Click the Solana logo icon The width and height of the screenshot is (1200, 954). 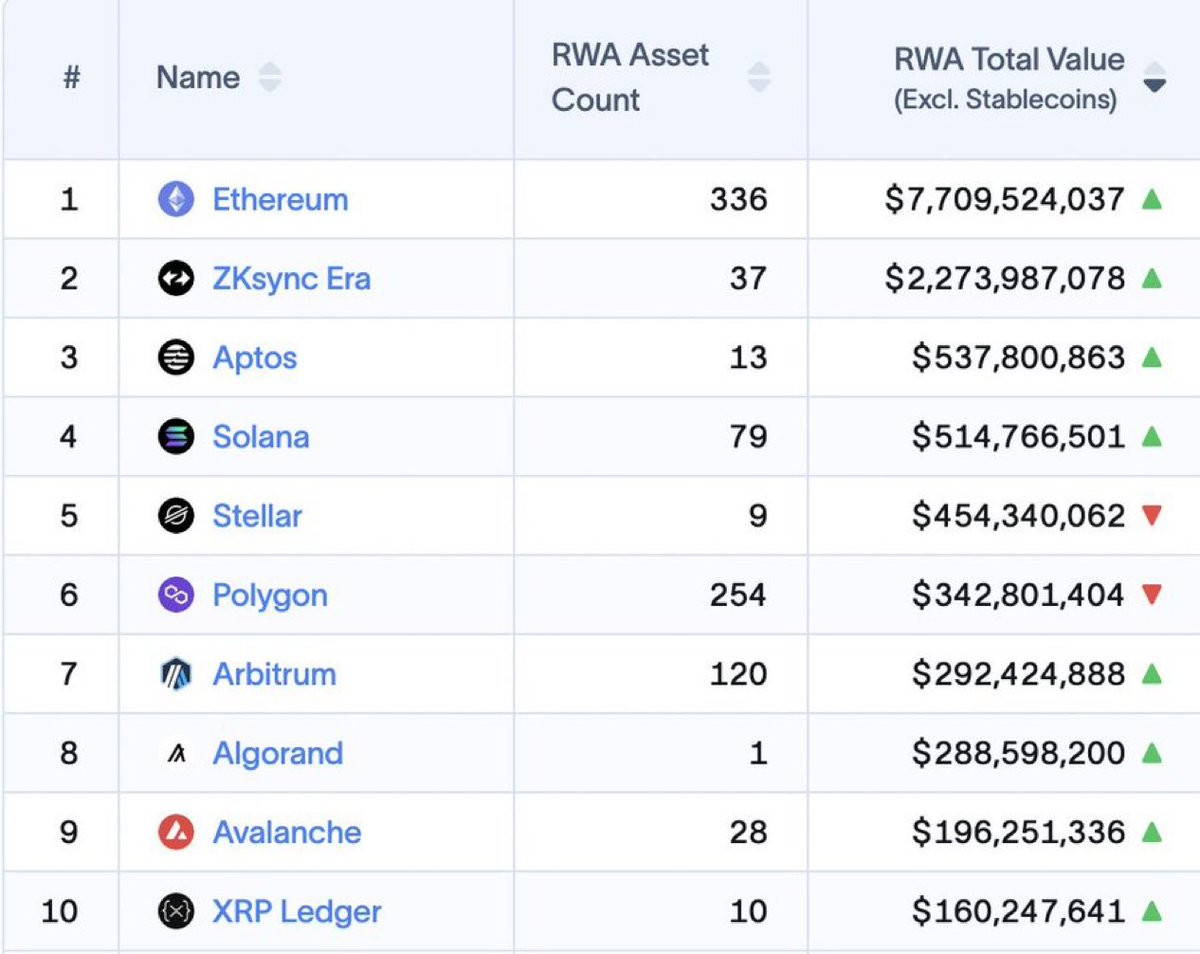coord(176,437)
